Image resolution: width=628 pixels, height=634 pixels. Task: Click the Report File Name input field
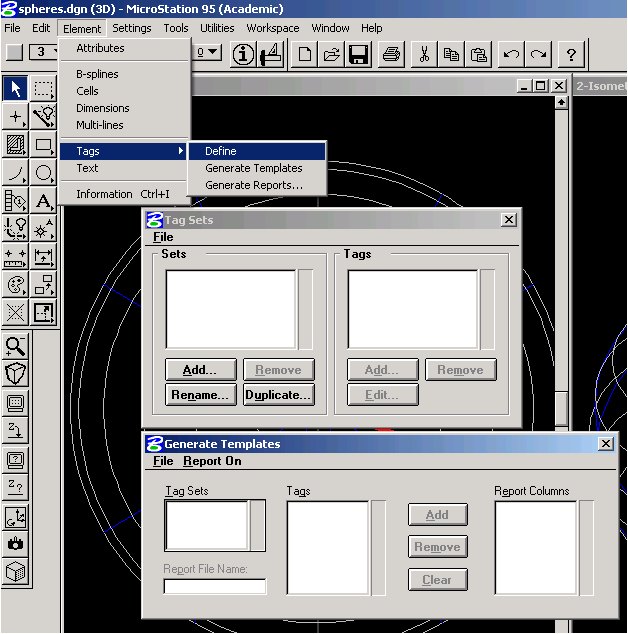coord(215,586)
